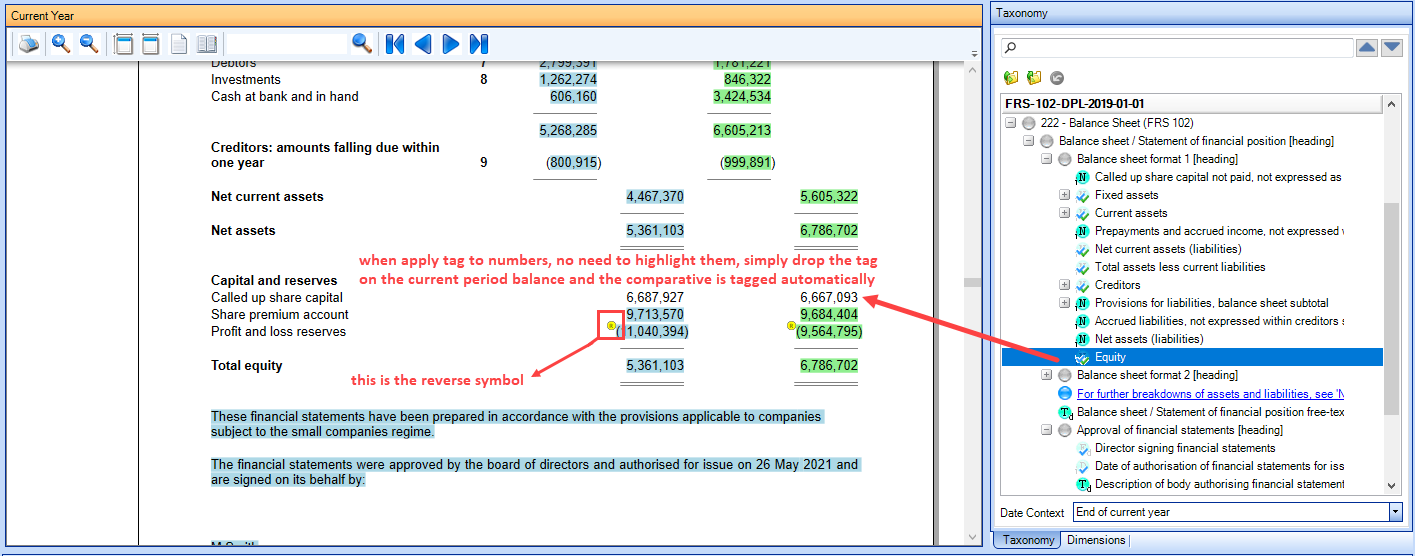Click the N icon beside Net assets (liabilities)
Viewport: 1415px width, 556px height.
pyautogui.click(x=1082, y=339)
